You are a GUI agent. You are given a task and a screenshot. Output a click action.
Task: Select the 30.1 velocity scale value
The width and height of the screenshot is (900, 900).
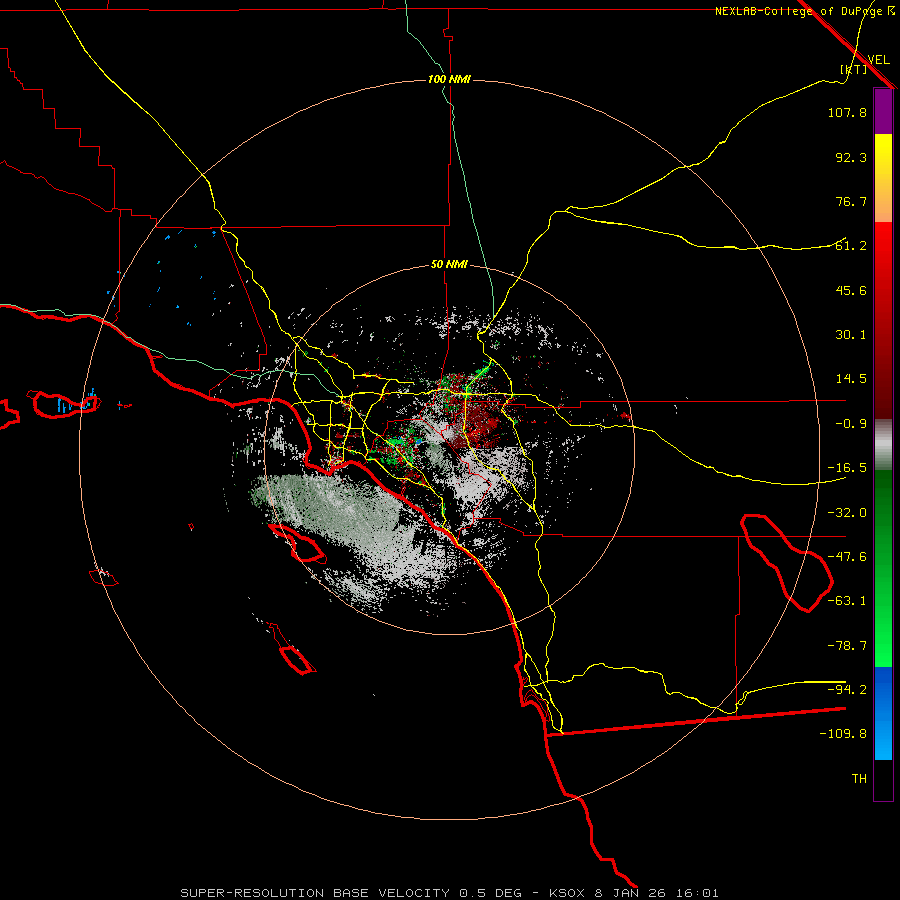(851, 335)
